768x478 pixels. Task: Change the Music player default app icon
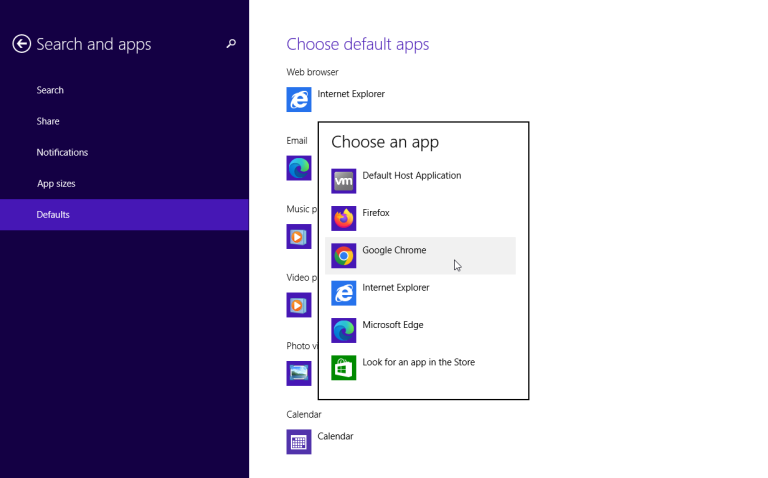(299, 236)
